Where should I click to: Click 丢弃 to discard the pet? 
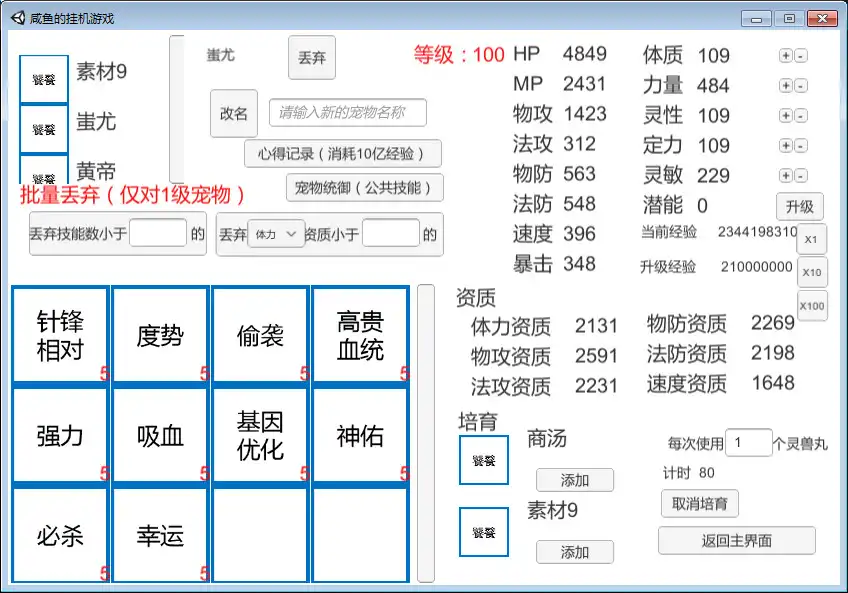tap(311, 58)
